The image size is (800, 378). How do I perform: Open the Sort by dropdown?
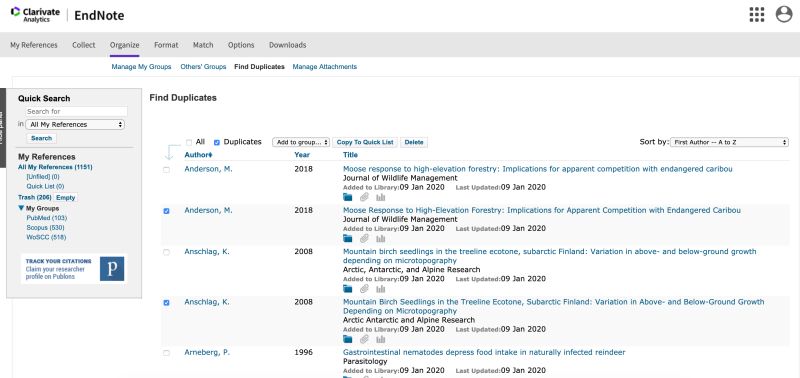[729, 142]
